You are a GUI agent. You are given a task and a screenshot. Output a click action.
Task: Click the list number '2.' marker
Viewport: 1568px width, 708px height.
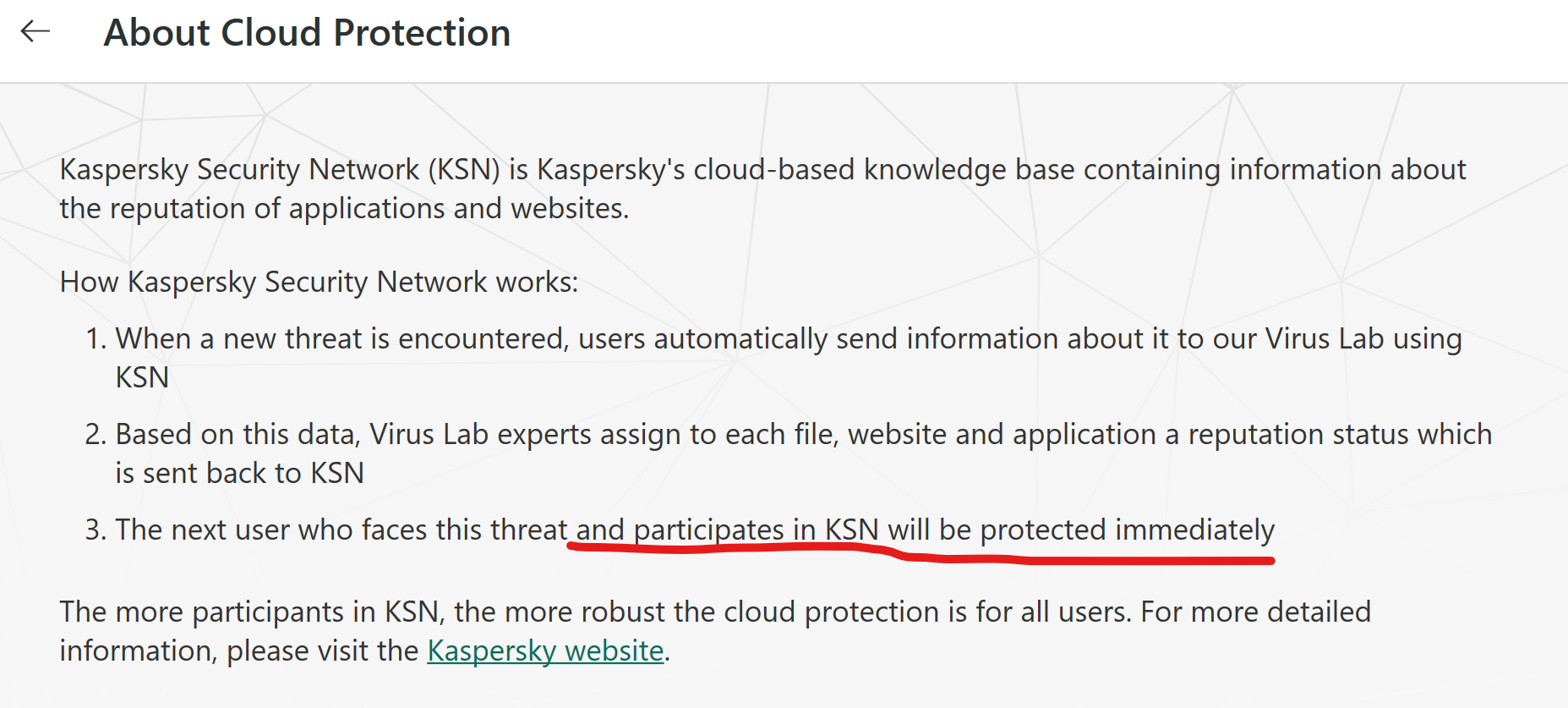coord(96,435)
